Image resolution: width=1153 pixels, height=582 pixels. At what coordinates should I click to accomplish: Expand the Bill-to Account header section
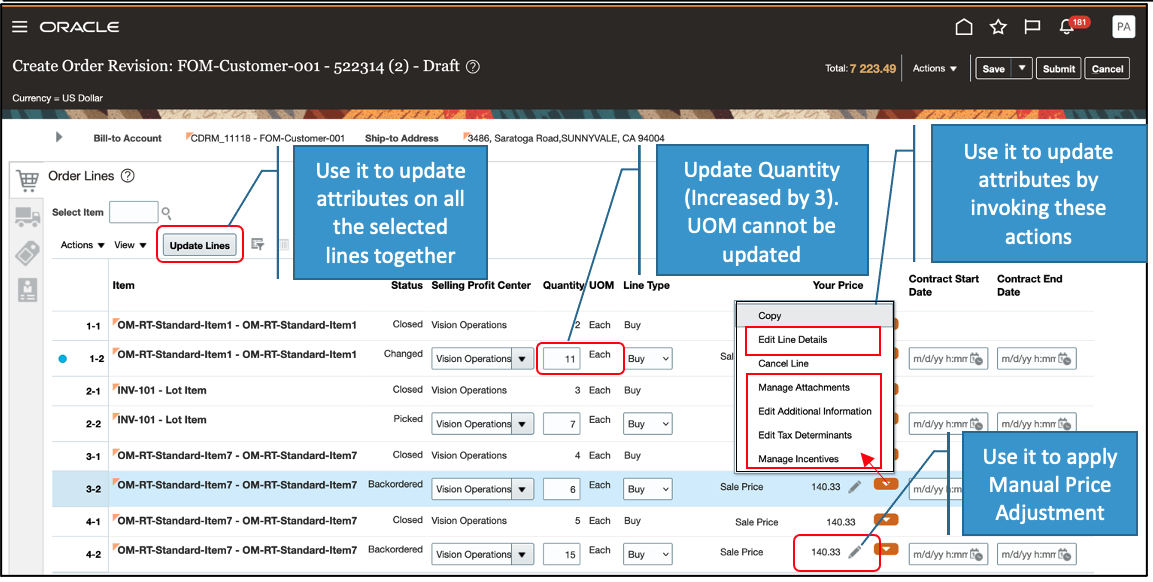[60, 137]
